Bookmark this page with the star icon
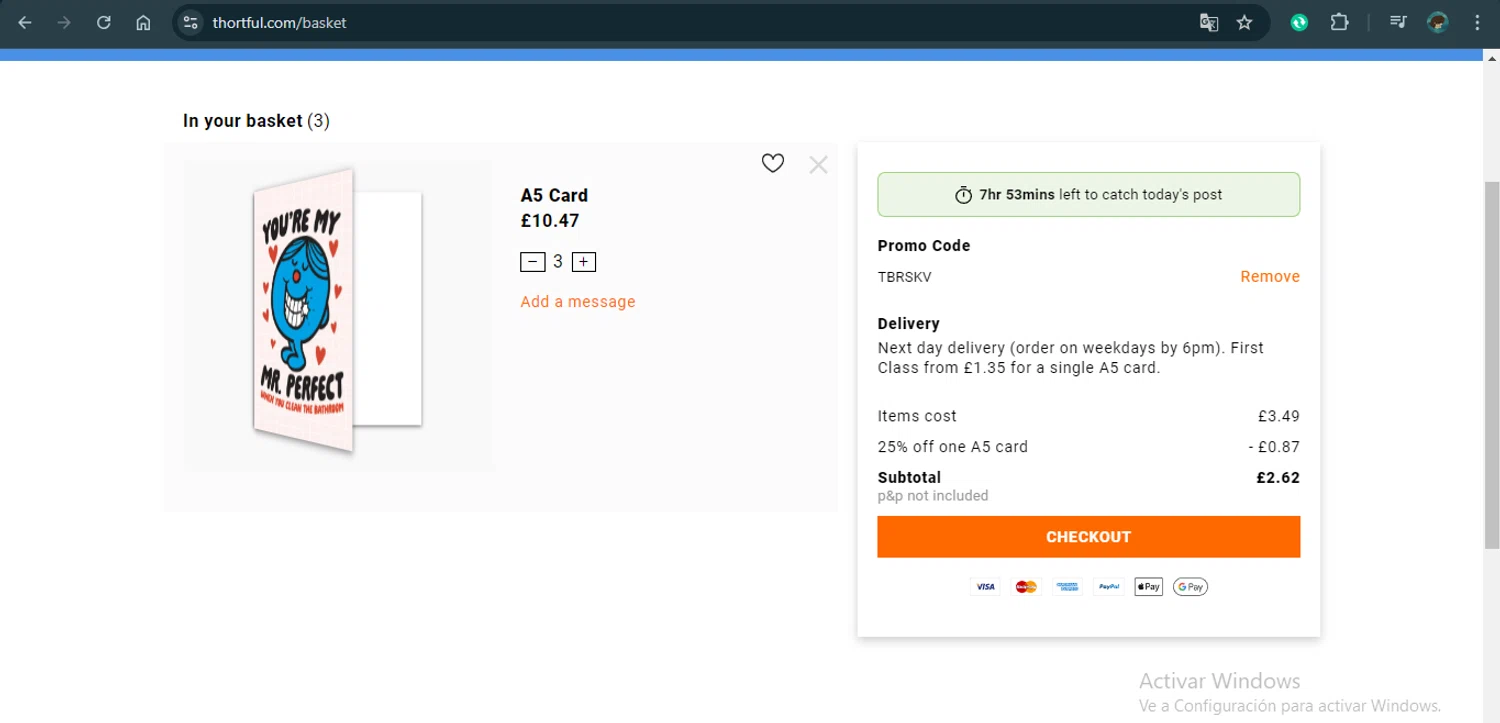This screenshot has width=1500, height=723. 1245,22
